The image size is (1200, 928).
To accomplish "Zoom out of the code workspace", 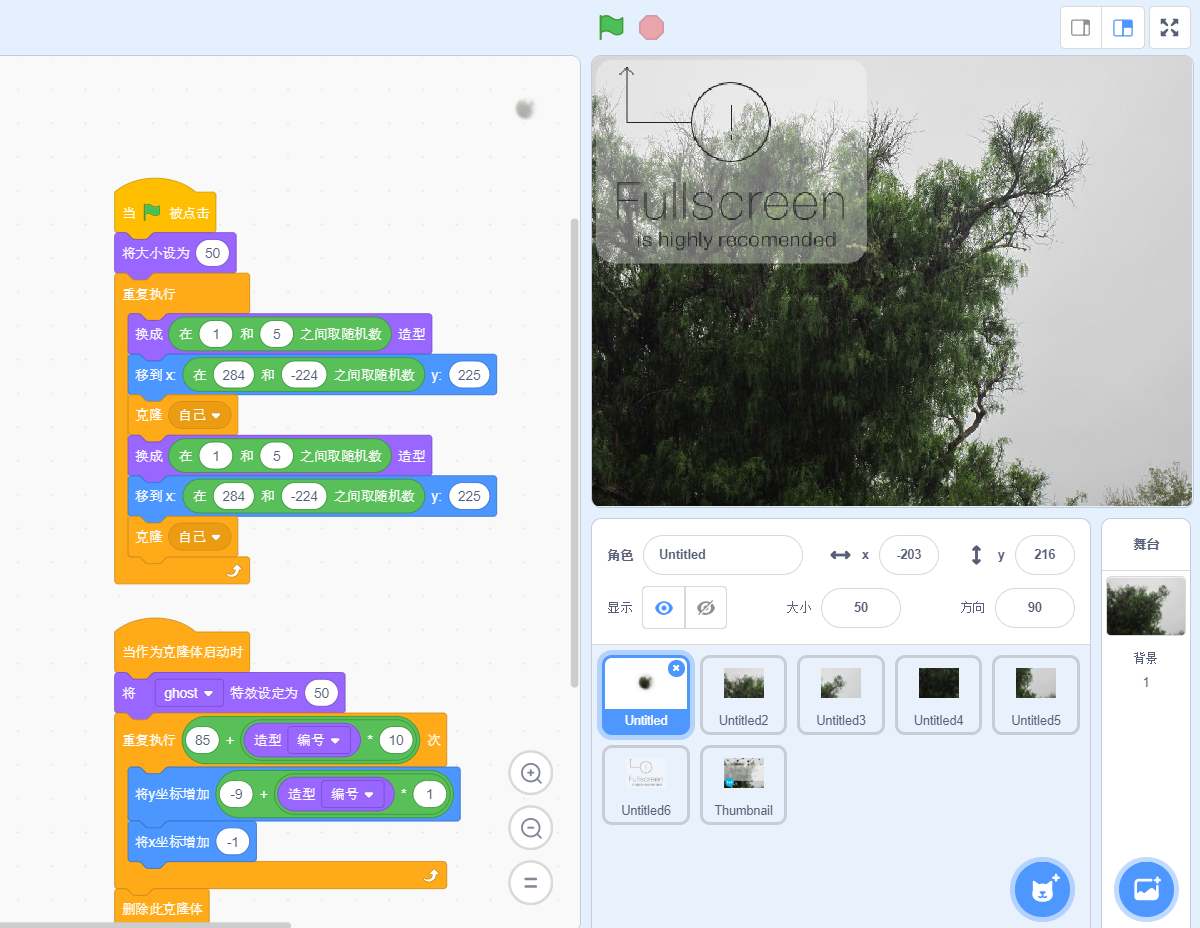I will (531, 828).
